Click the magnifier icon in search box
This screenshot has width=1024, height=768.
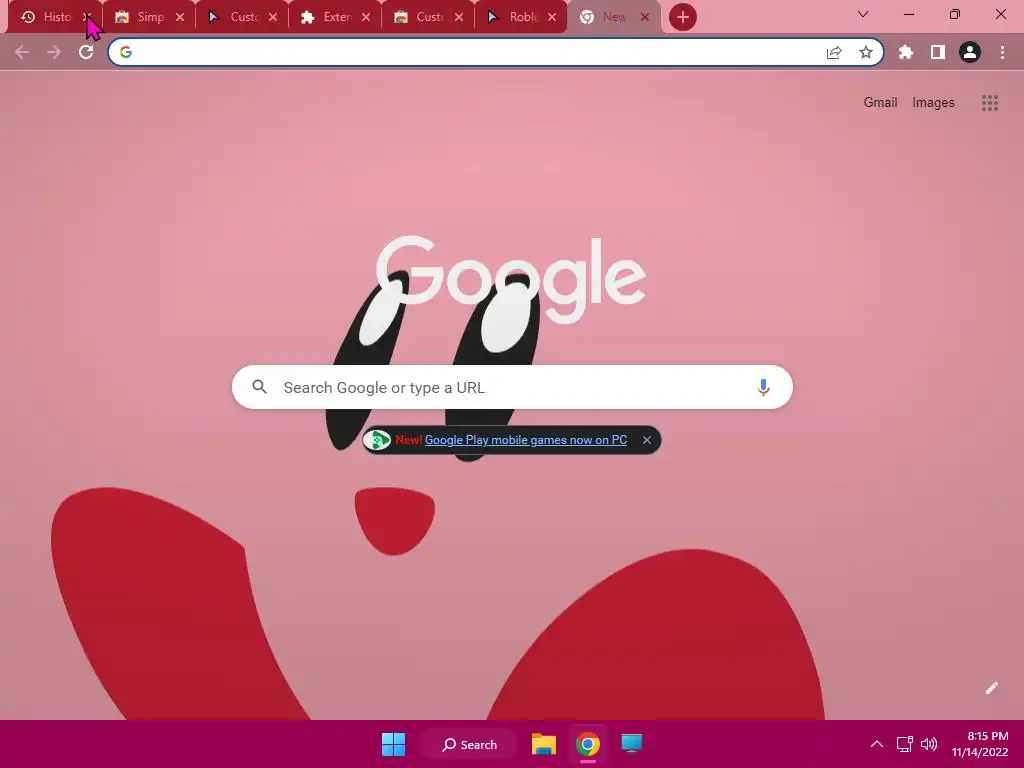(259, 387)
